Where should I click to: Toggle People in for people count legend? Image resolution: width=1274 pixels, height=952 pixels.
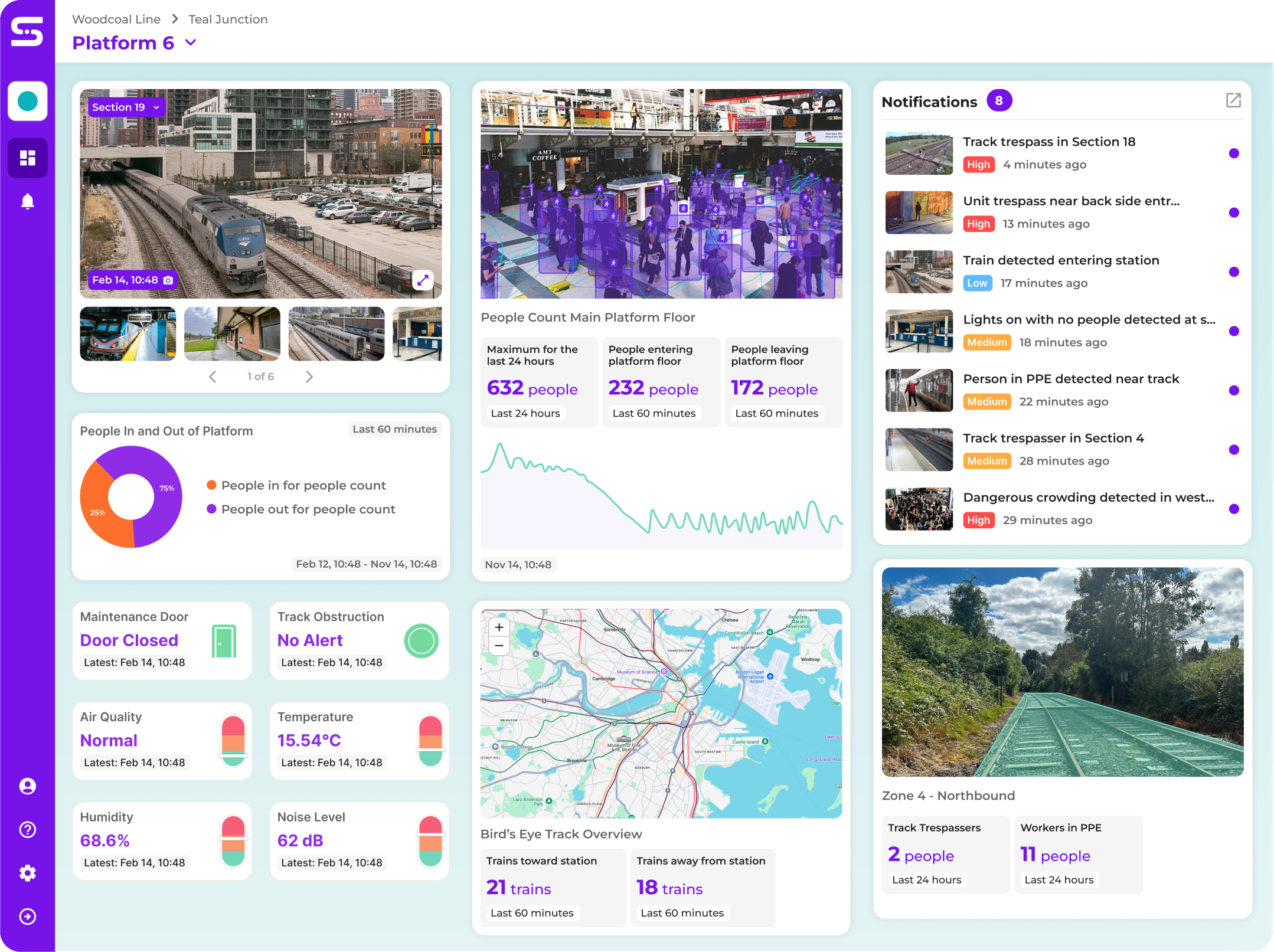(303, 485)
